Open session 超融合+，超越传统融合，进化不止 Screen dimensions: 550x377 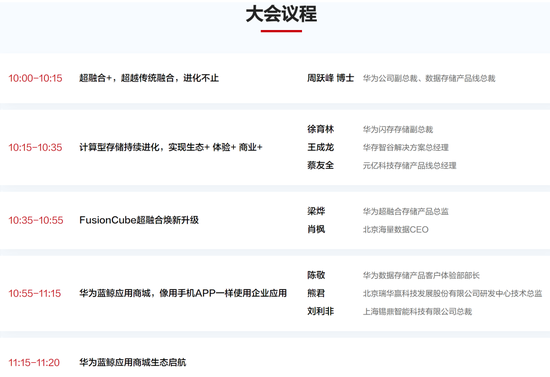pos(149,78)
